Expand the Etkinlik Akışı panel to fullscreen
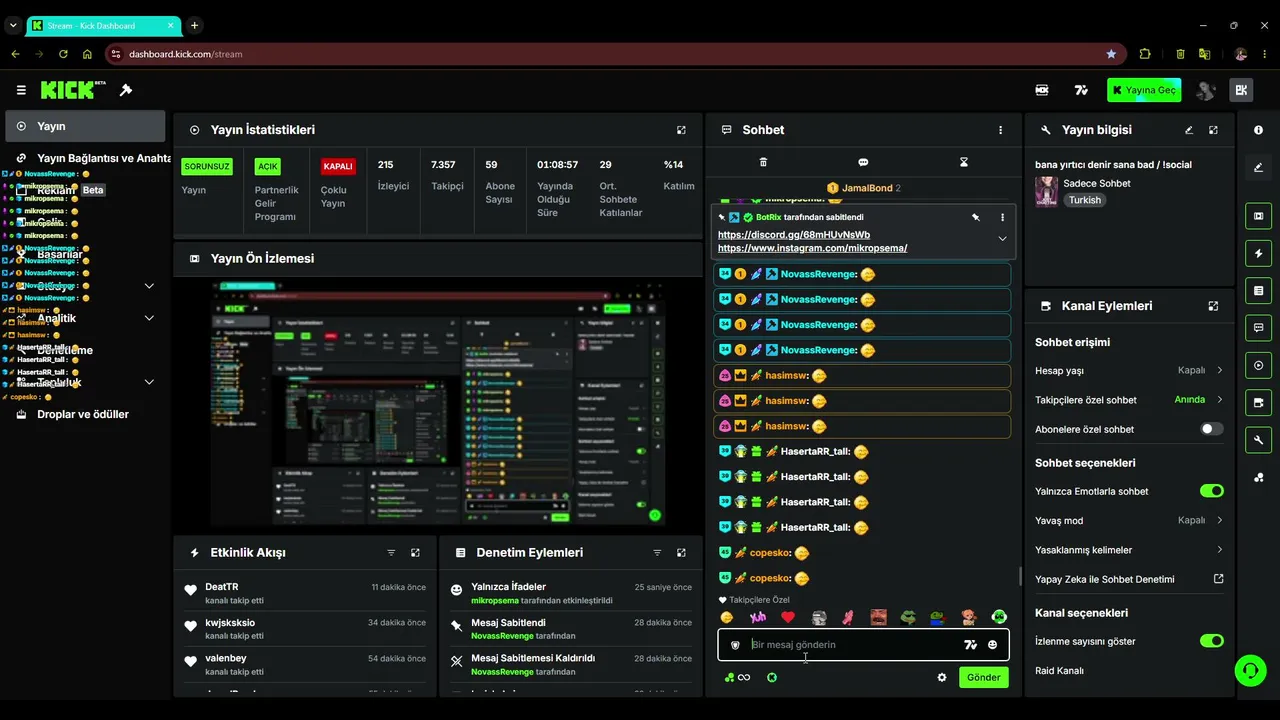This screenshot has width=1280, height=720. 415,553
